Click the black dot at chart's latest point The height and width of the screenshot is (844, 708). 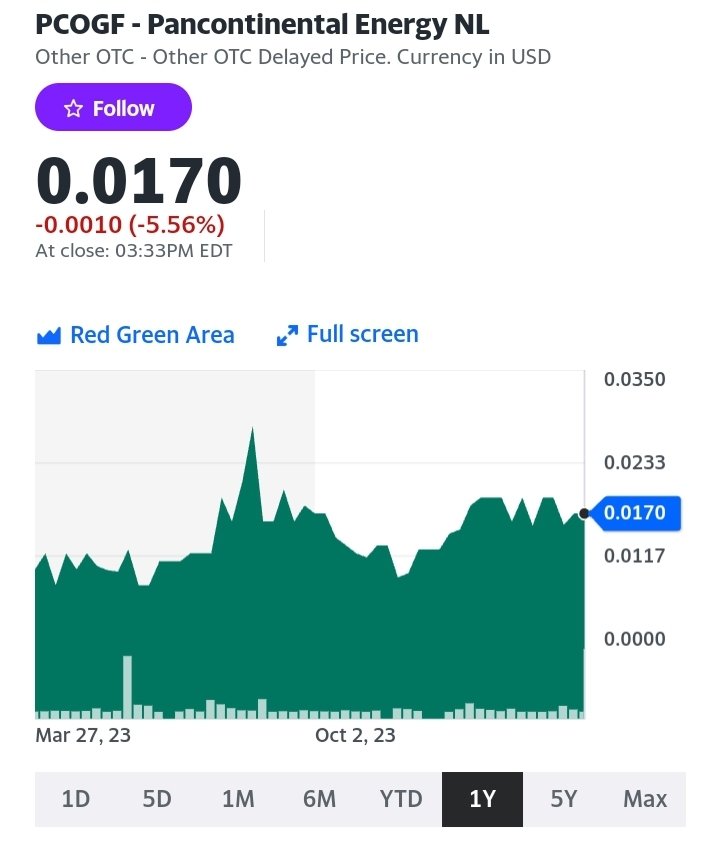tap(584, 514)
